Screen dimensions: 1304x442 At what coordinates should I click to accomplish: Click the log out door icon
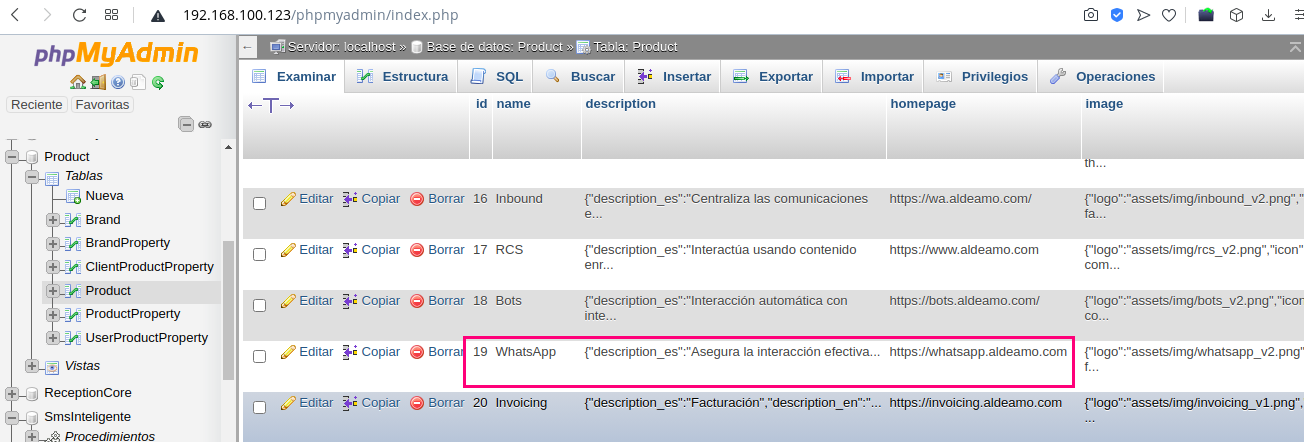[97, 82]
